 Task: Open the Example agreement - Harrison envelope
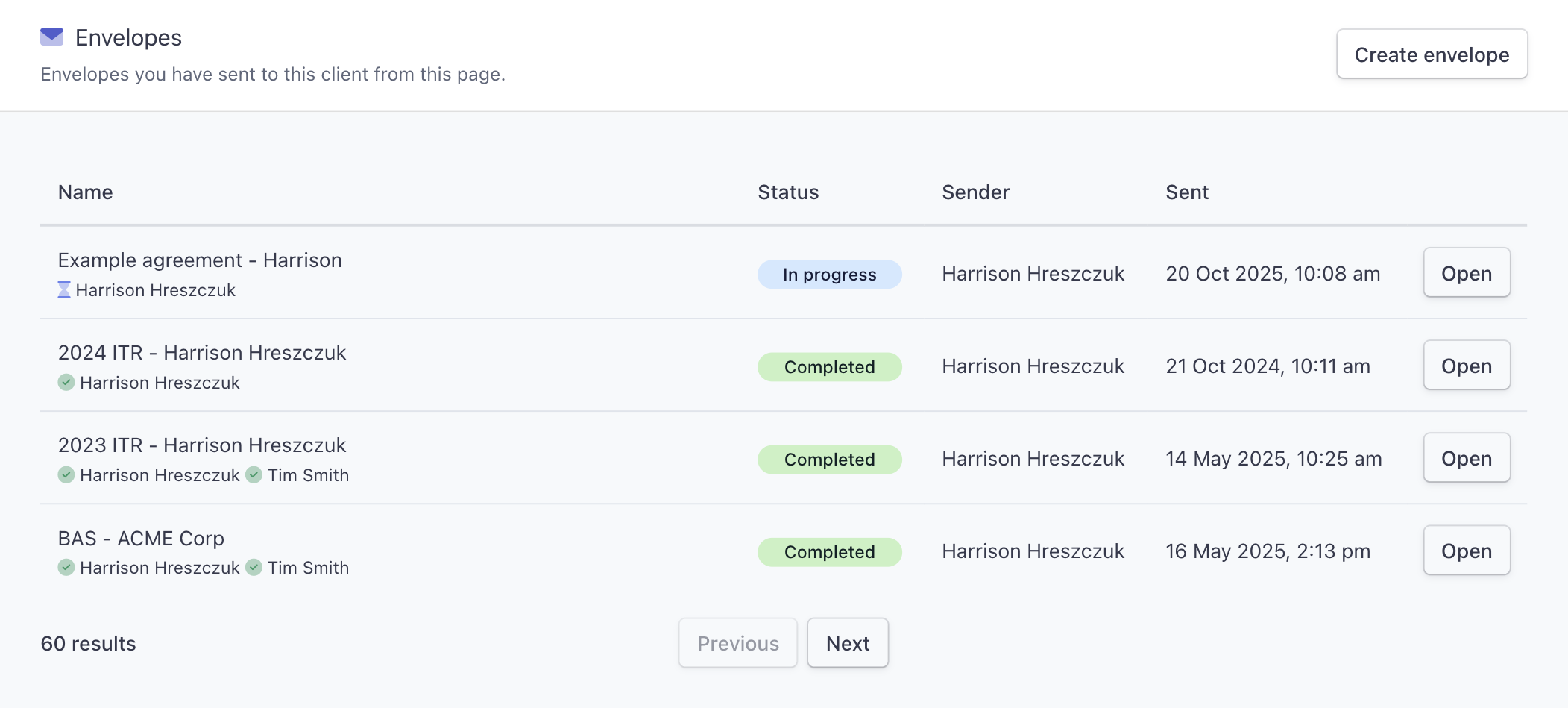(x=1467, y=272)
